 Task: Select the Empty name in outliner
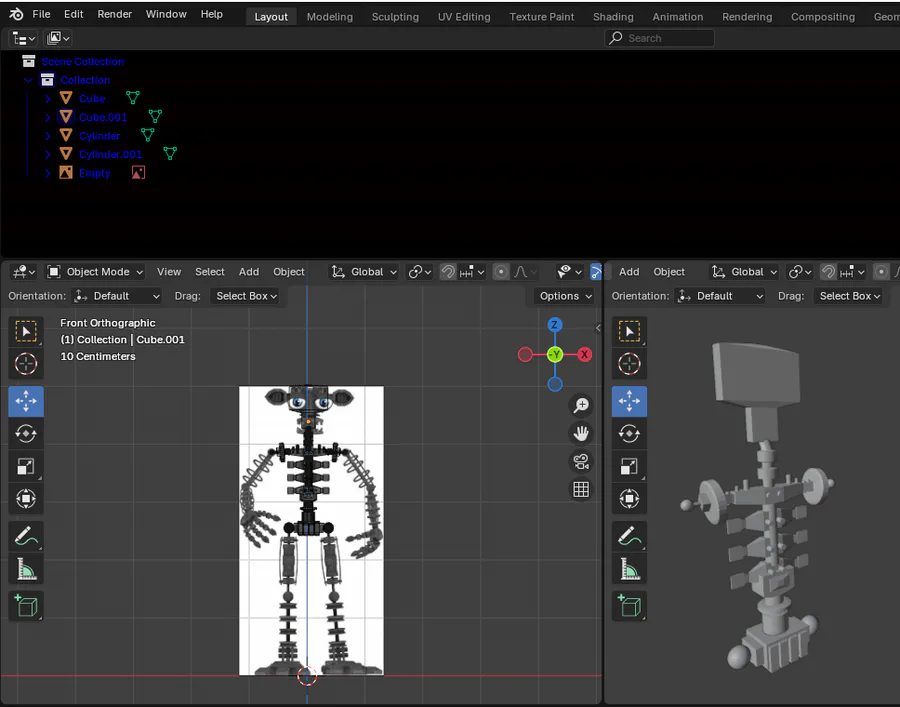(x=95, y=173)
